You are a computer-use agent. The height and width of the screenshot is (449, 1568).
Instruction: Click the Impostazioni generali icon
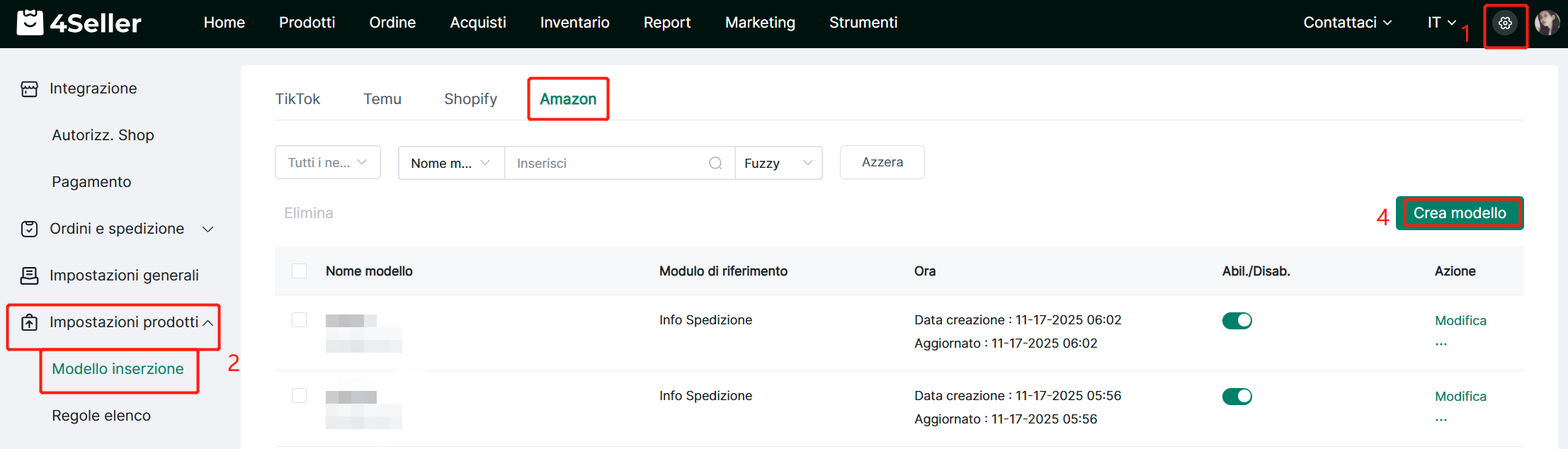[29, 275]
